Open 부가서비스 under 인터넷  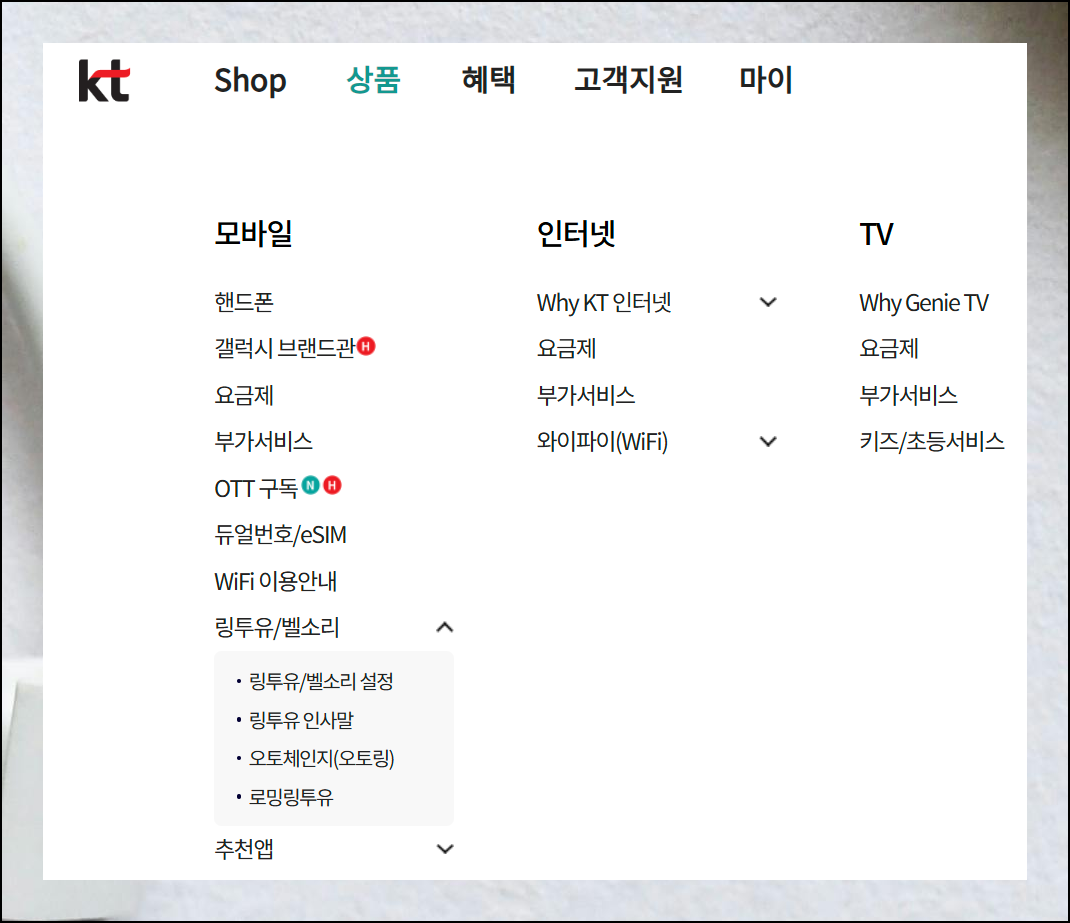[586, 395]
